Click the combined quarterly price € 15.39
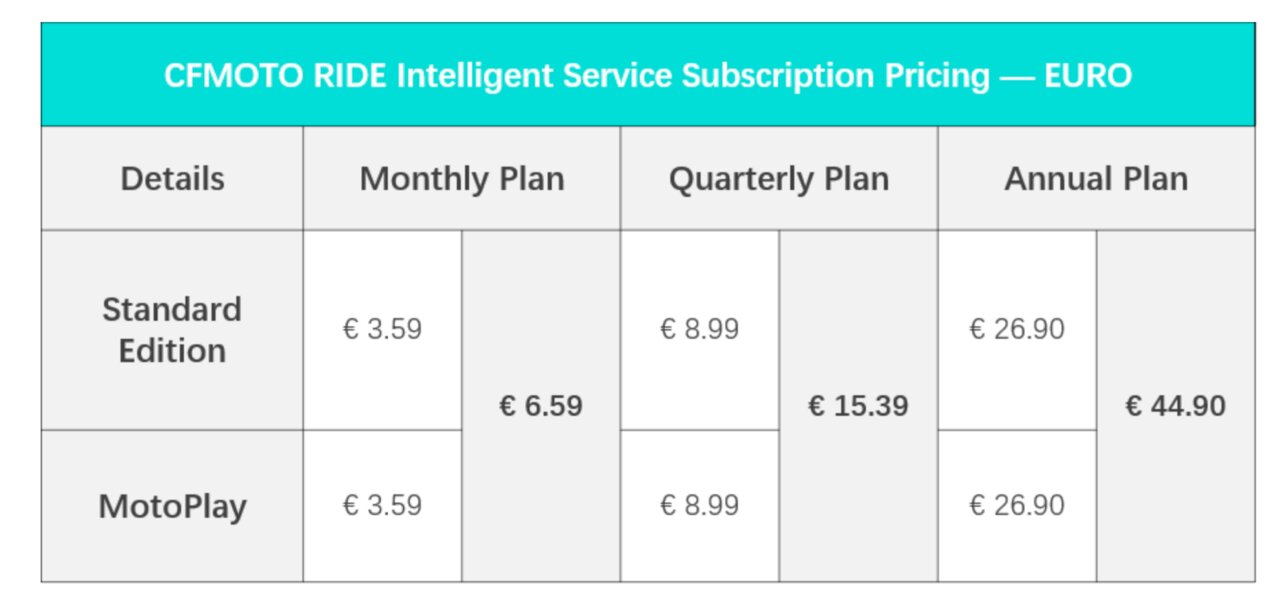The image size is (1280, 599). (x=858, y=406)
